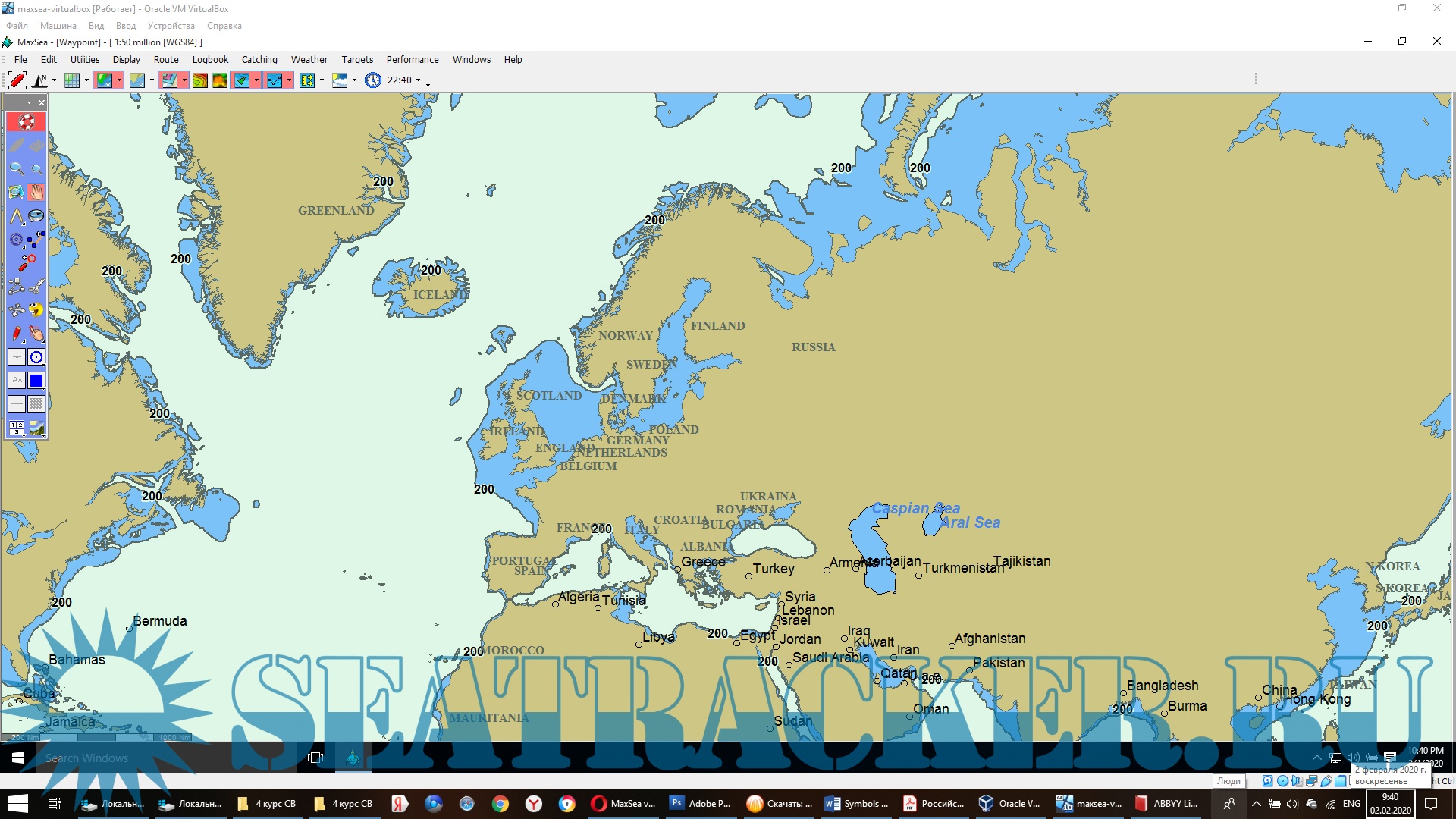The width and height of the screenshot is (1456, 819).
Task: Select the red pencil drawing tool
Action: tap(17, 334)
